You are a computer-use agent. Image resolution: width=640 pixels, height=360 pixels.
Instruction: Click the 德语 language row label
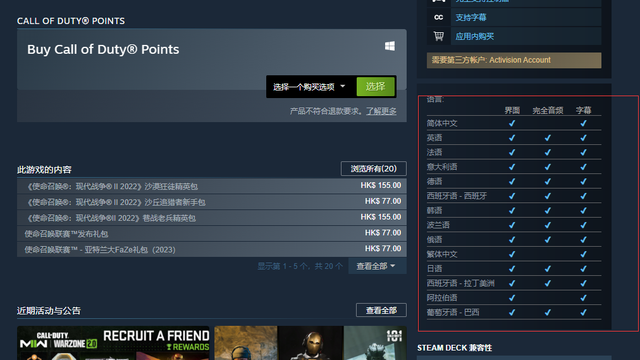[434, 181]
